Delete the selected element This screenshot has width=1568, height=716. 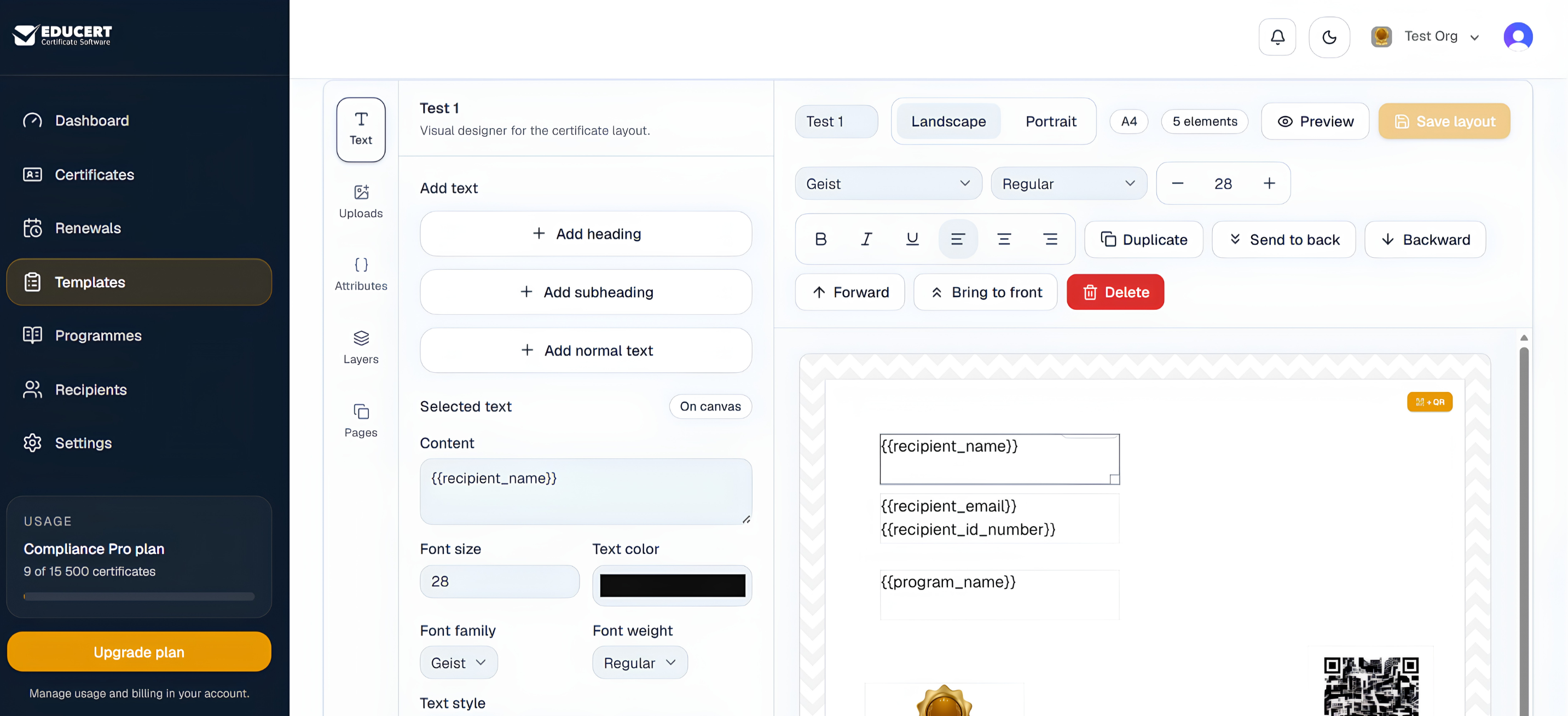click(x=1115, y=293)
